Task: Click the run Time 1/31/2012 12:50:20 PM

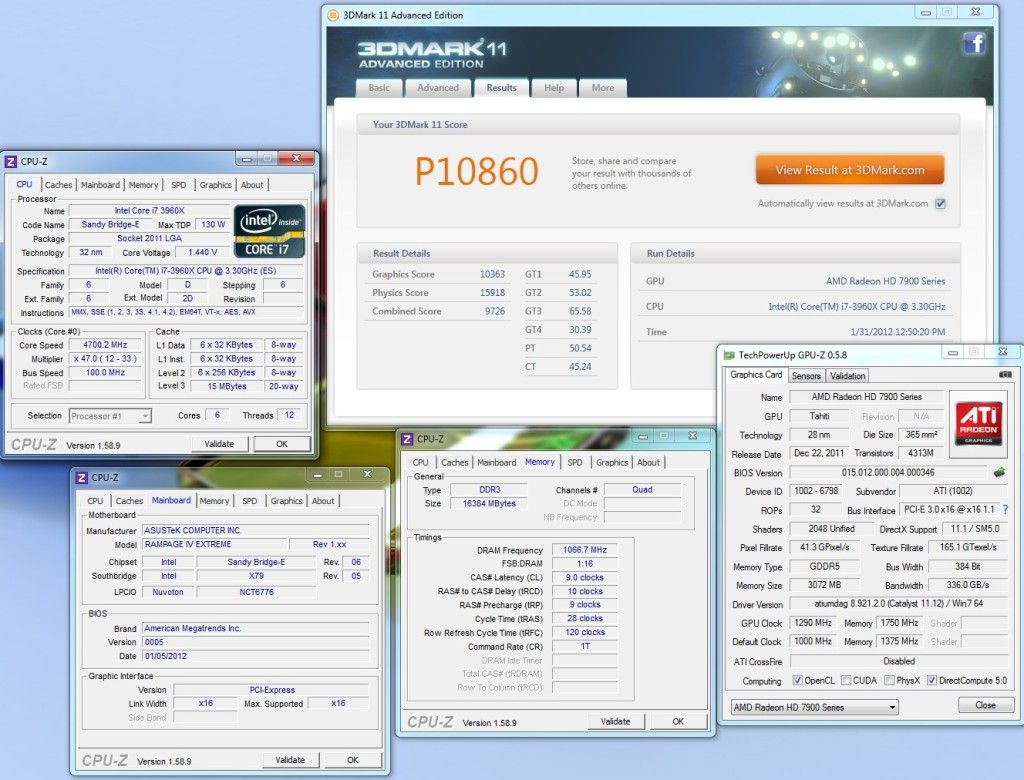Action: (898, 332)
